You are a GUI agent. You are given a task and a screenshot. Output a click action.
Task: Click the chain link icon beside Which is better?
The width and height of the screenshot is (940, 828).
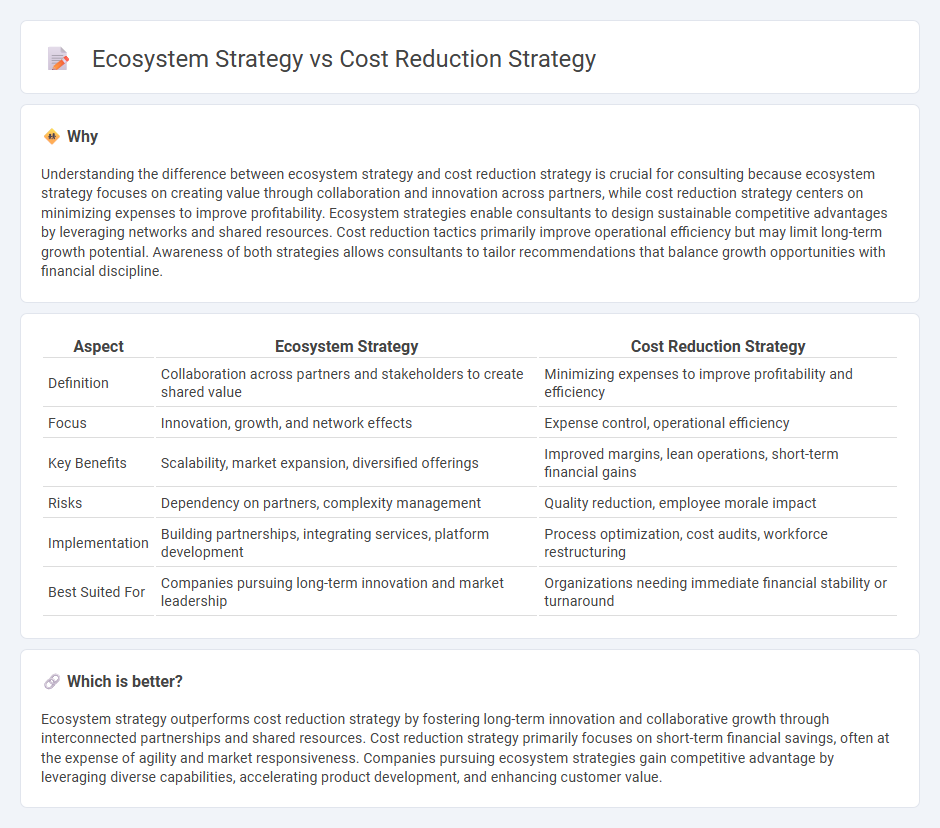pos(52,682)
